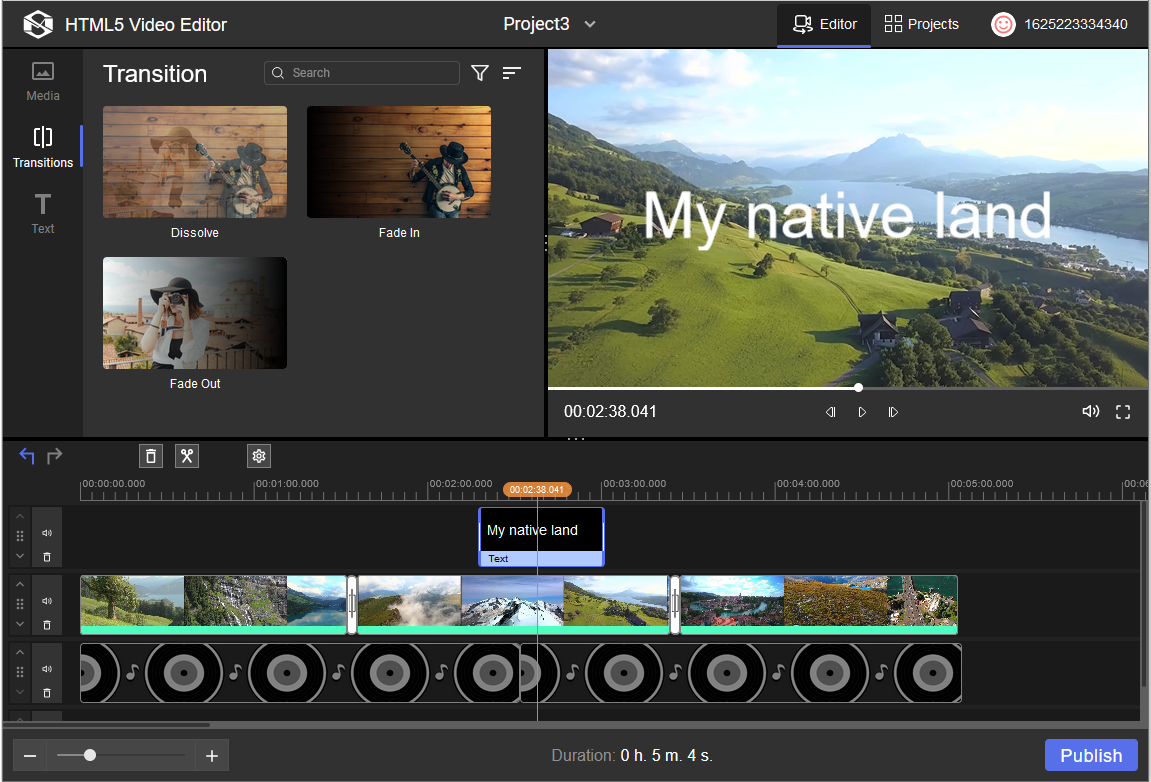Select the split/cut scissors tool
This screenshot has height=782, width=1151.
187,456
